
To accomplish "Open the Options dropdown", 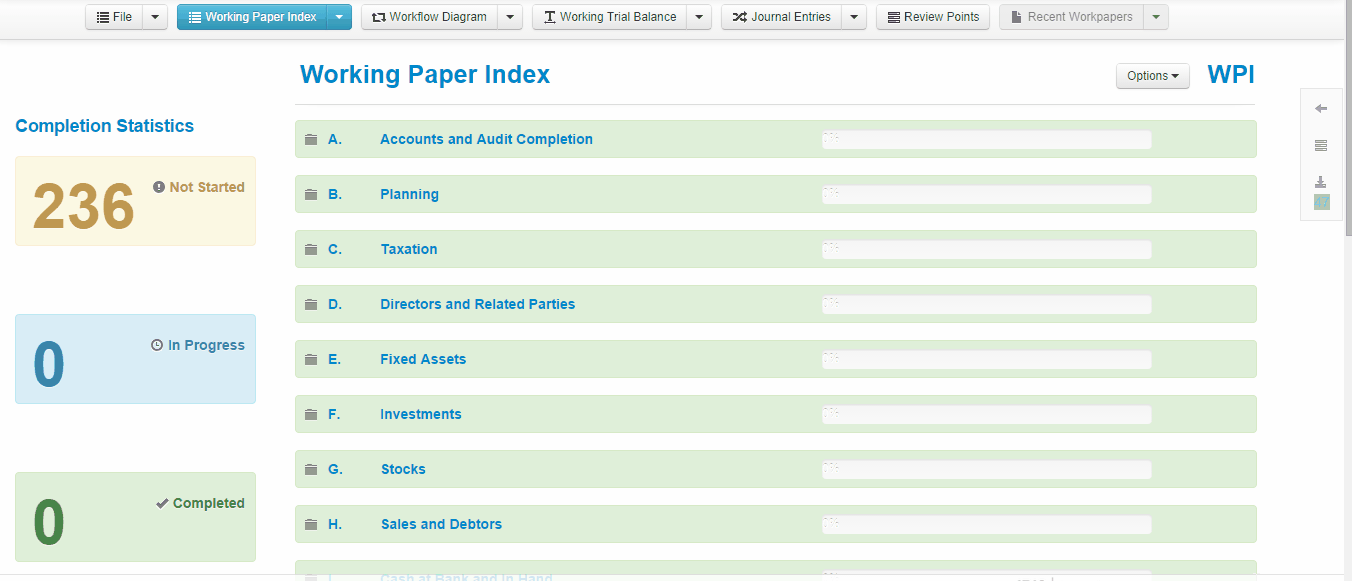I will [1152, 76].
